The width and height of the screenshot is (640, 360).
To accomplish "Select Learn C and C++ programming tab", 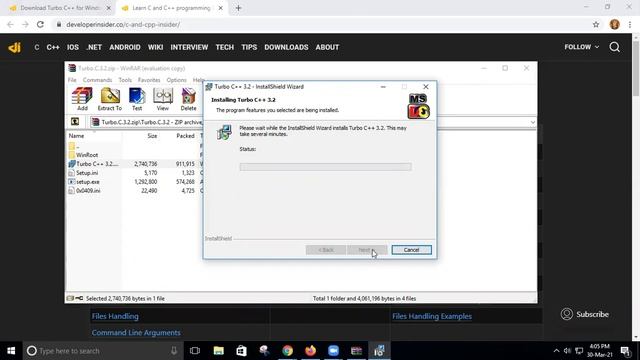I will 171,8.
